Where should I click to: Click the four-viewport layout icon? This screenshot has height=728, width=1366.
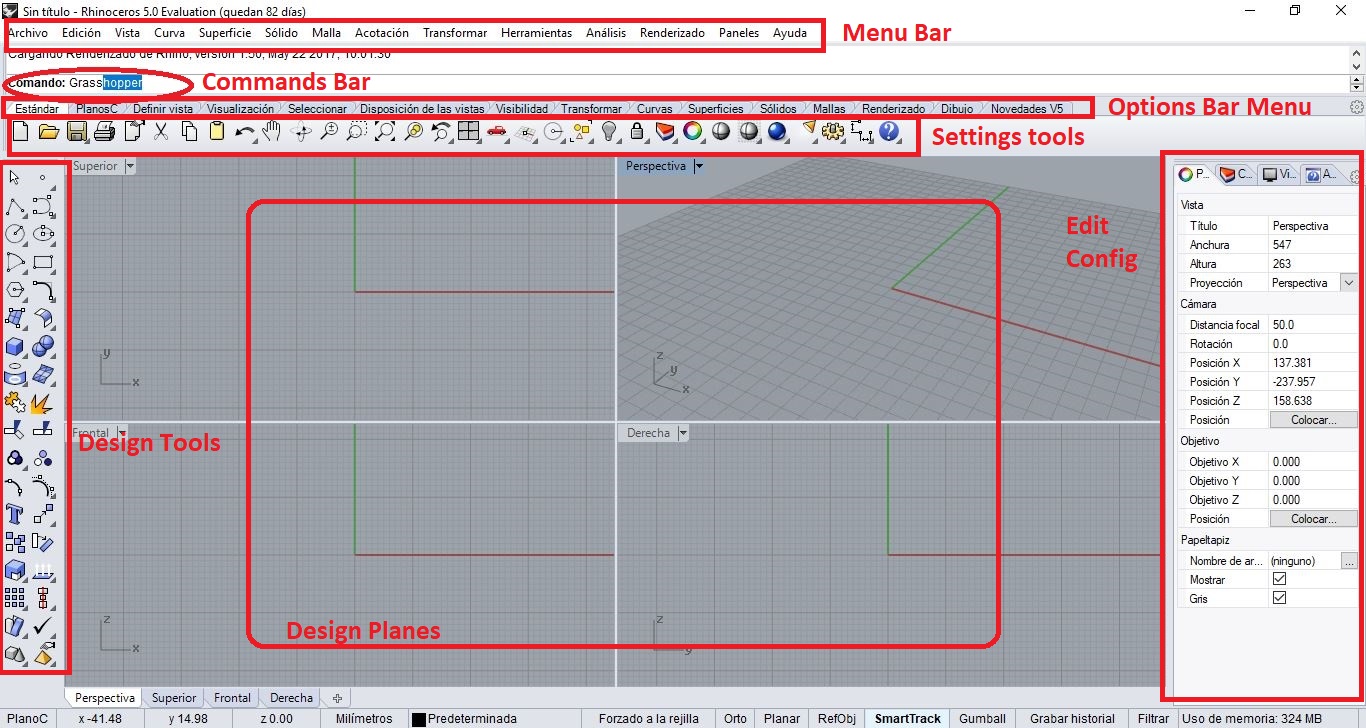469,131
